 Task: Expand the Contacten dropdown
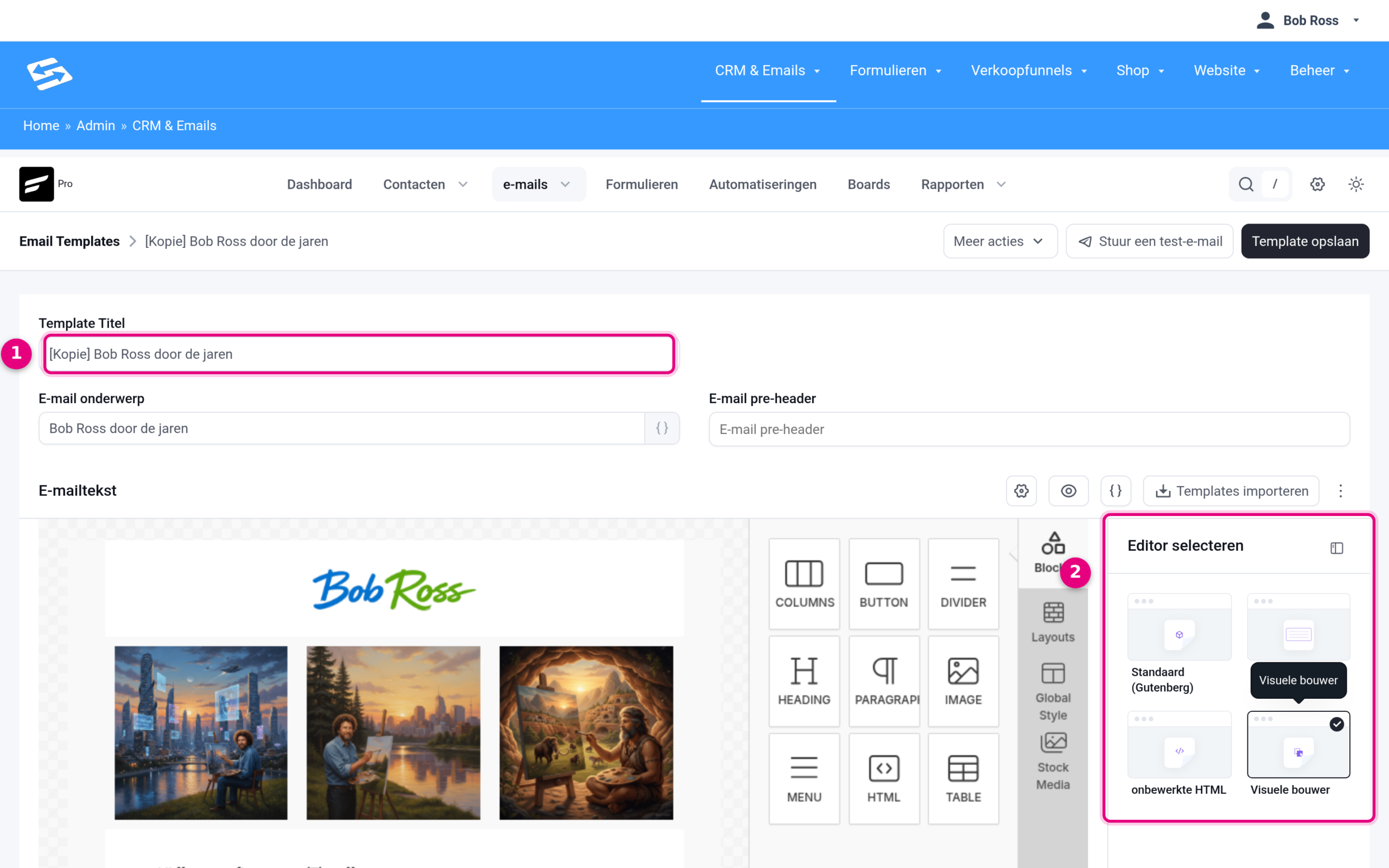click(x=425, y=184)
